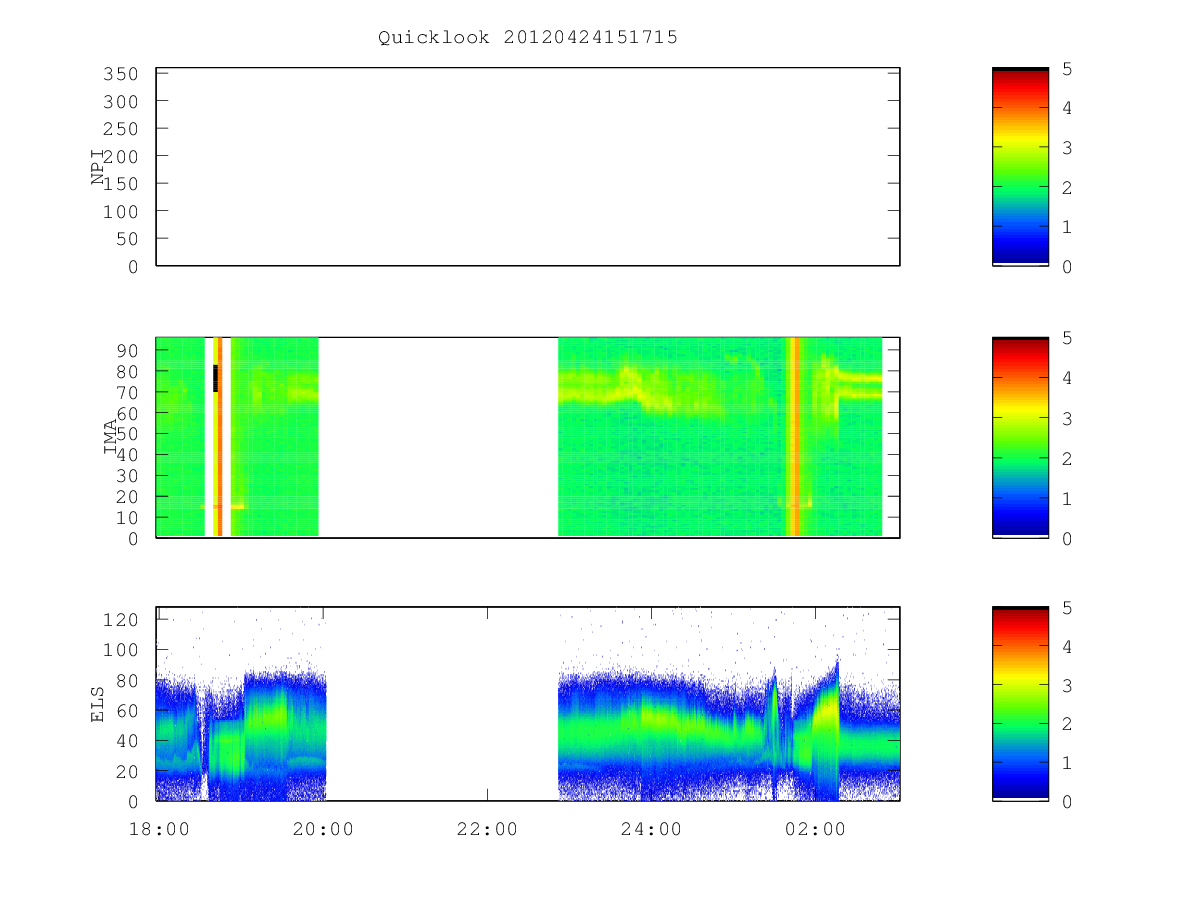Click the 10 tick on IMA axis
This screenshot has width=1200, height=900.
pyautogui.click(x=127, y=518)
